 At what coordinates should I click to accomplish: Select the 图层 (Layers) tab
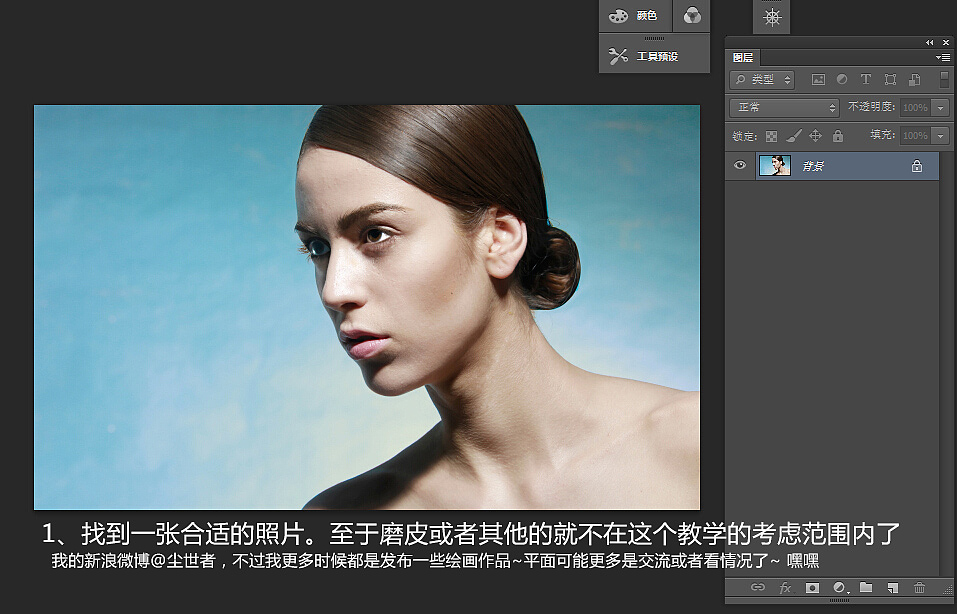tap(743, 57)
